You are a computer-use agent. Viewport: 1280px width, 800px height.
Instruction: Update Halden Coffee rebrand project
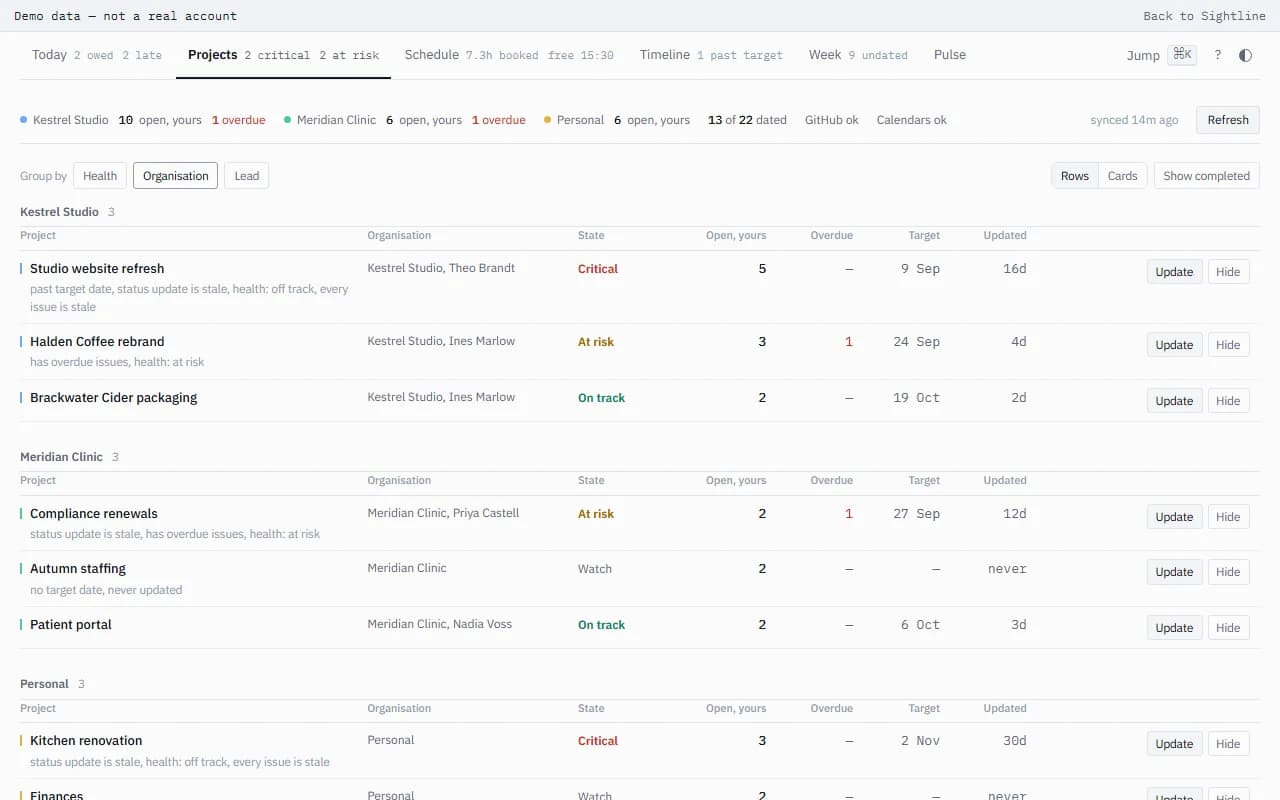[x=1174, y=345]
